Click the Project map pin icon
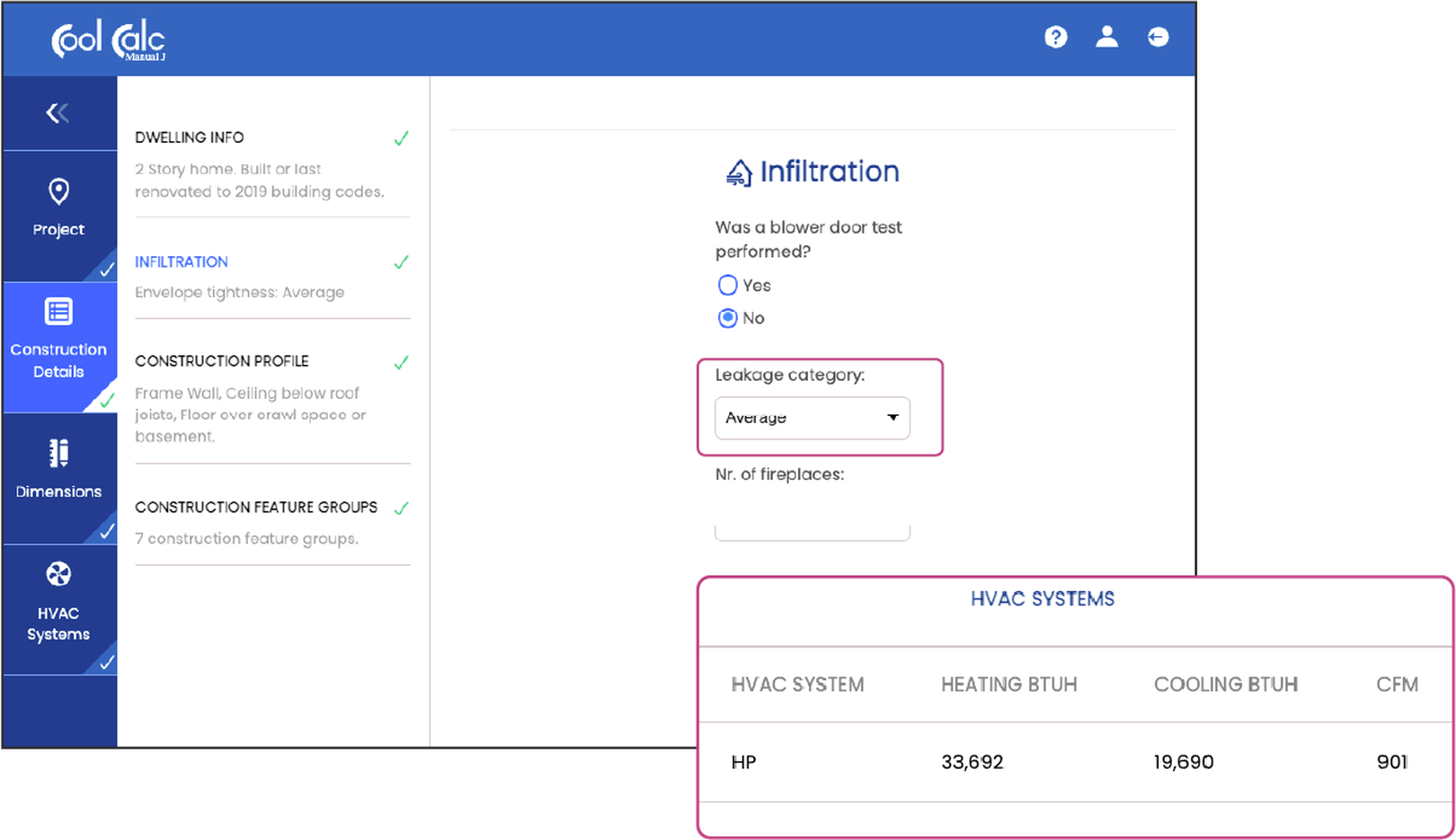1456x840 pixels. (58, 191)
